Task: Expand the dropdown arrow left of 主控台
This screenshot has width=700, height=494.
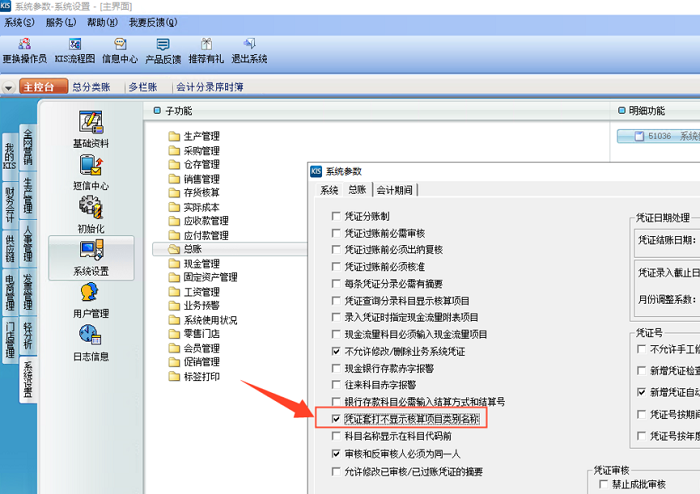Action: 9,88
